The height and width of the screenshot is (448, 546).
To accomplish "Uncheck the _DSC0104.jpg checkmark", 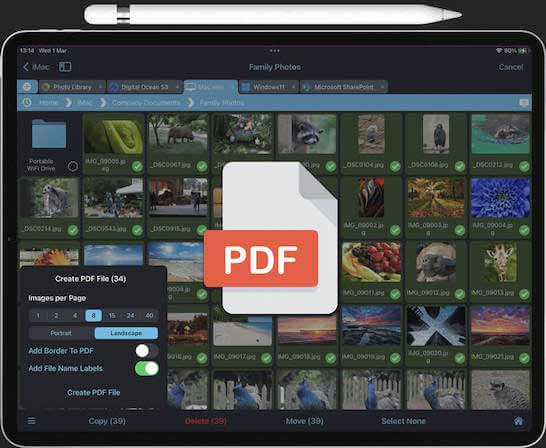I will pyautogui.click(x=395, y=166).
